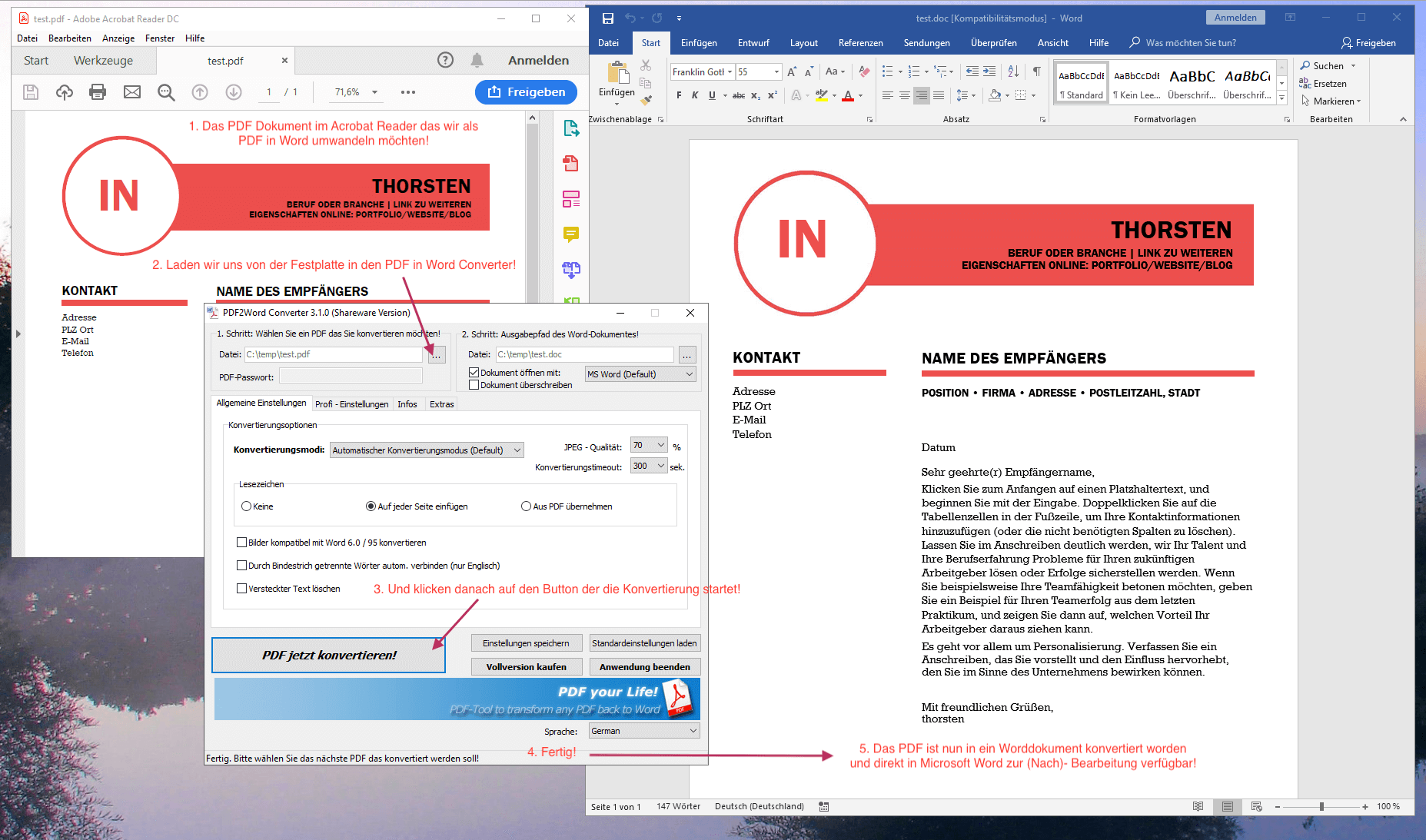Click the PDF-Passwort input field
This screenshot has width=1426, height=840.
(351, 376)
